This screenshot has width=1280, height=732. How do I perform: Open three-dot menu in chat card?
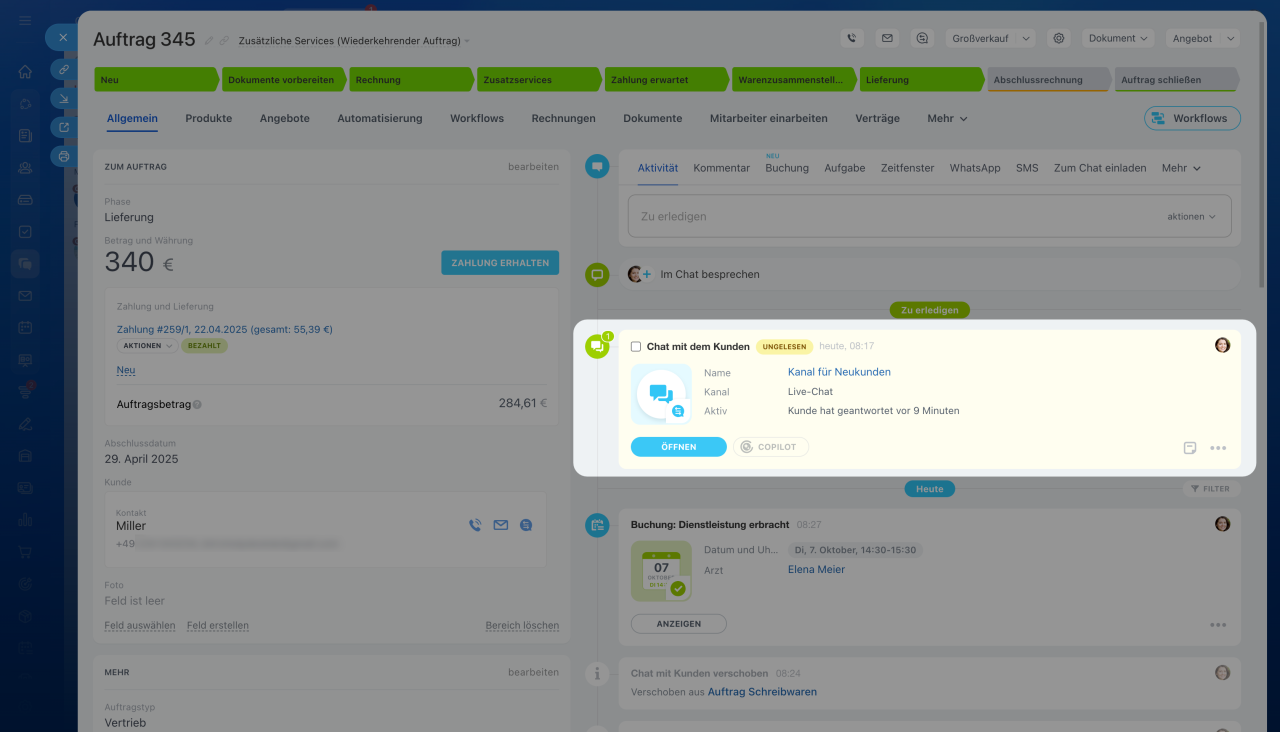coord(1218,448)
